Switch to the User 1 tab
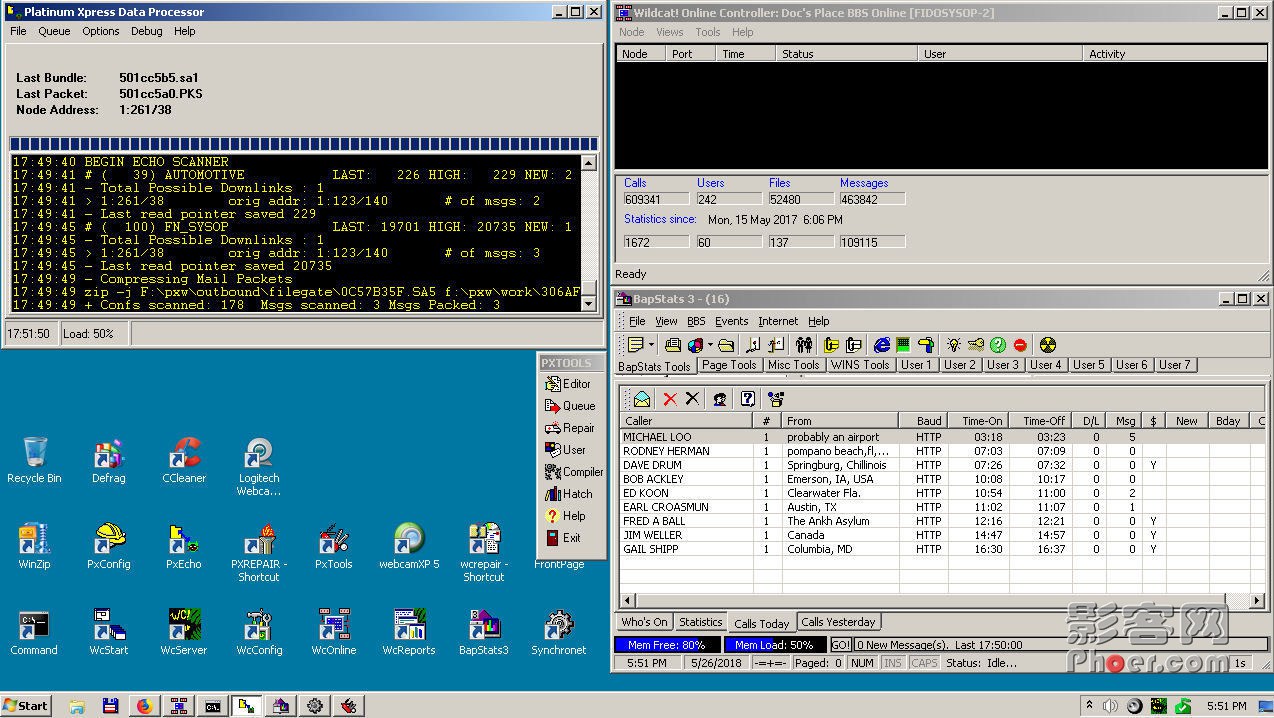1274x718 pixels. click(x=916, y=365)
